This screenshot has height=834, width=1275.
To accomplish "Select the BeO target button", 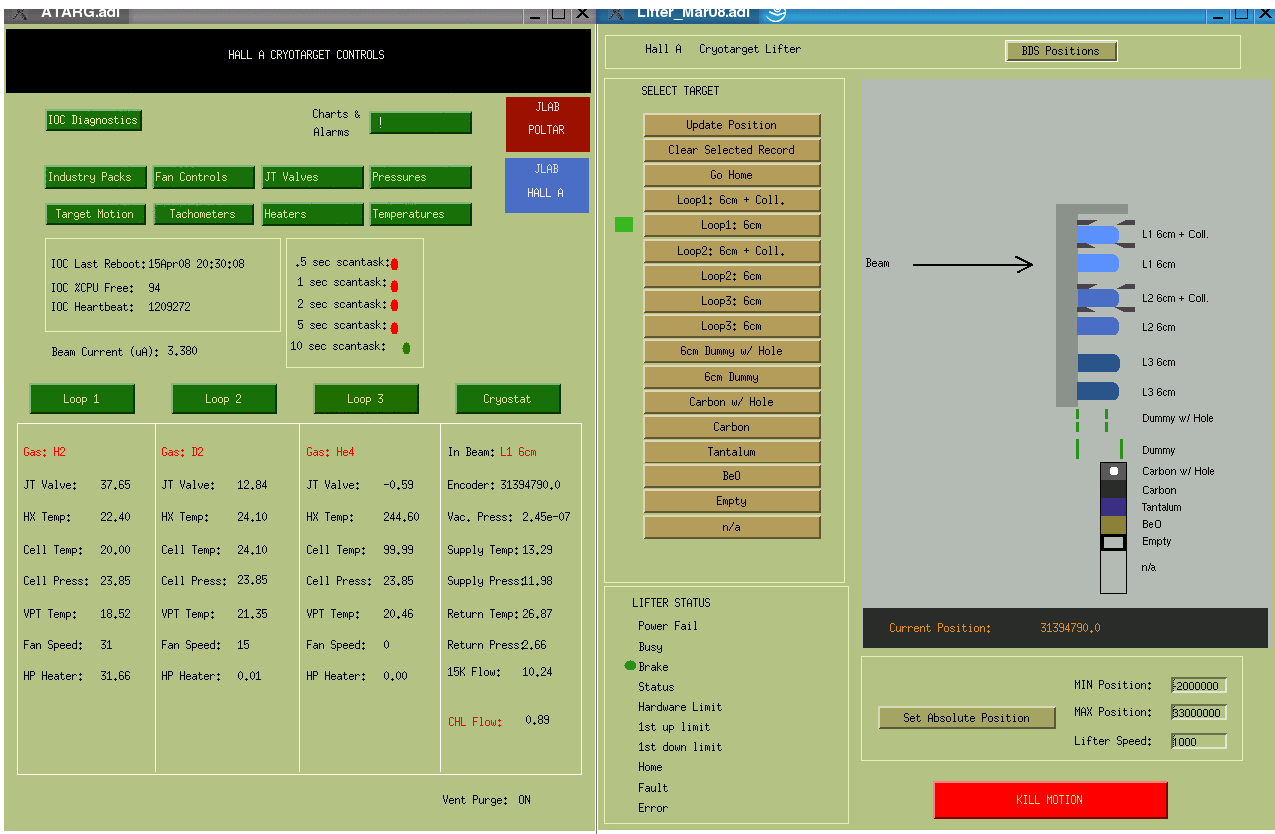I will tap(732, 476).
